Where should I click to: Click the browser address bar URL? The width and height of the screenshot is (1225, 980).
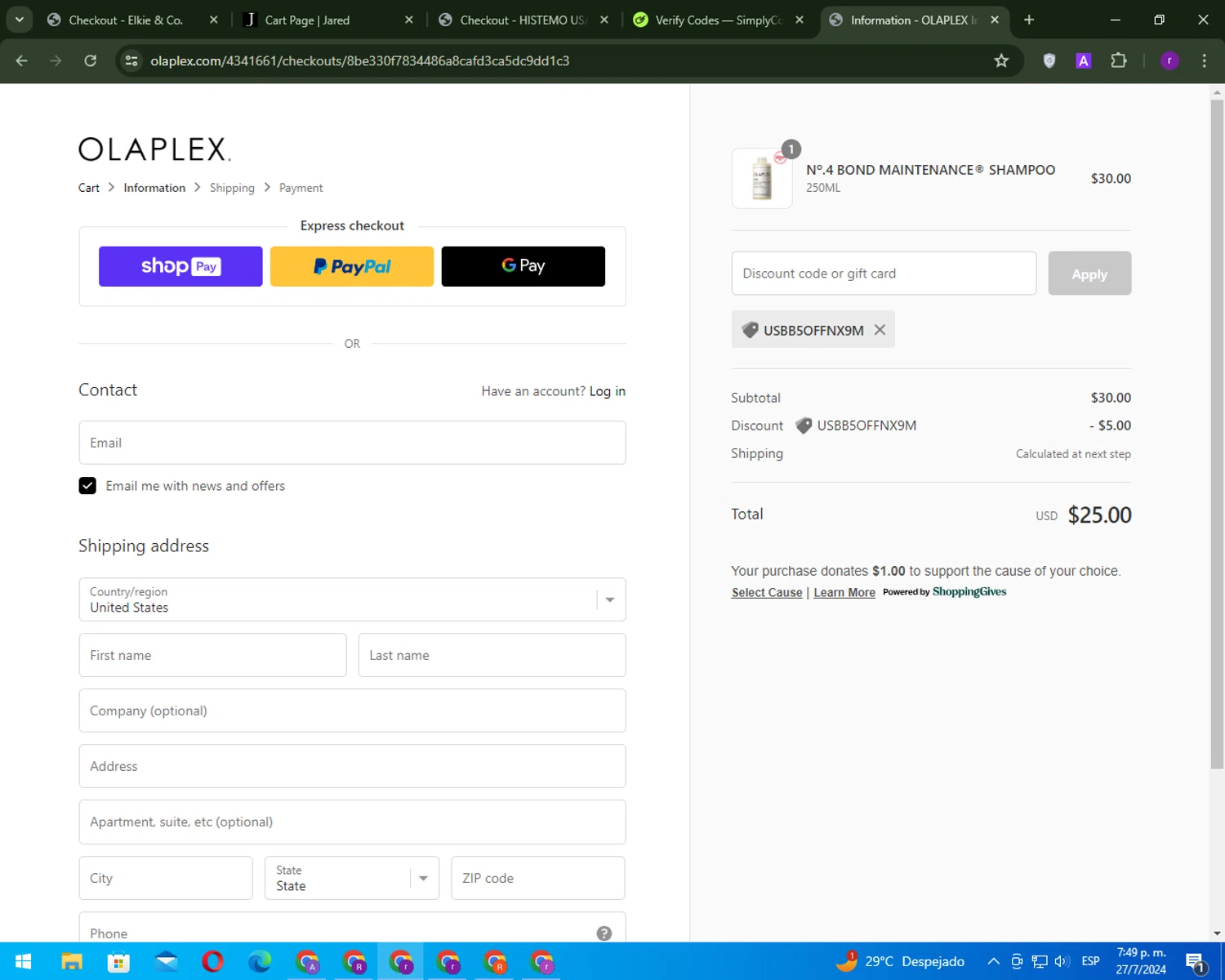click(360, 60)
